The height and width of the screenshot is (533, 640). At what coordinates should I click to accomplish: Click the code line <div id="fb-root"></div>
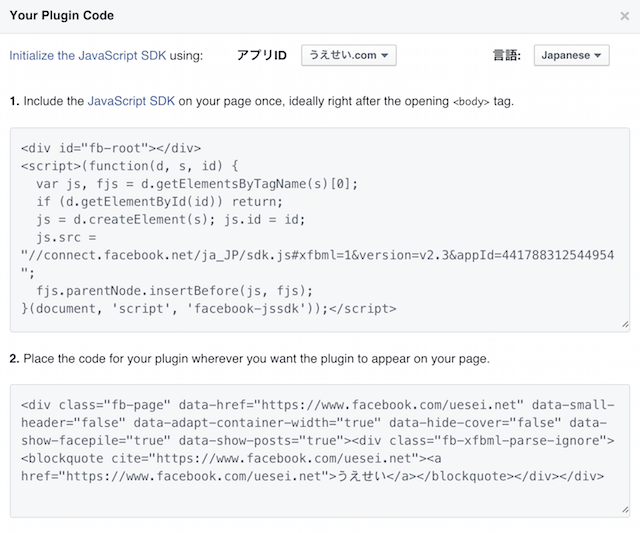point(111,148)
